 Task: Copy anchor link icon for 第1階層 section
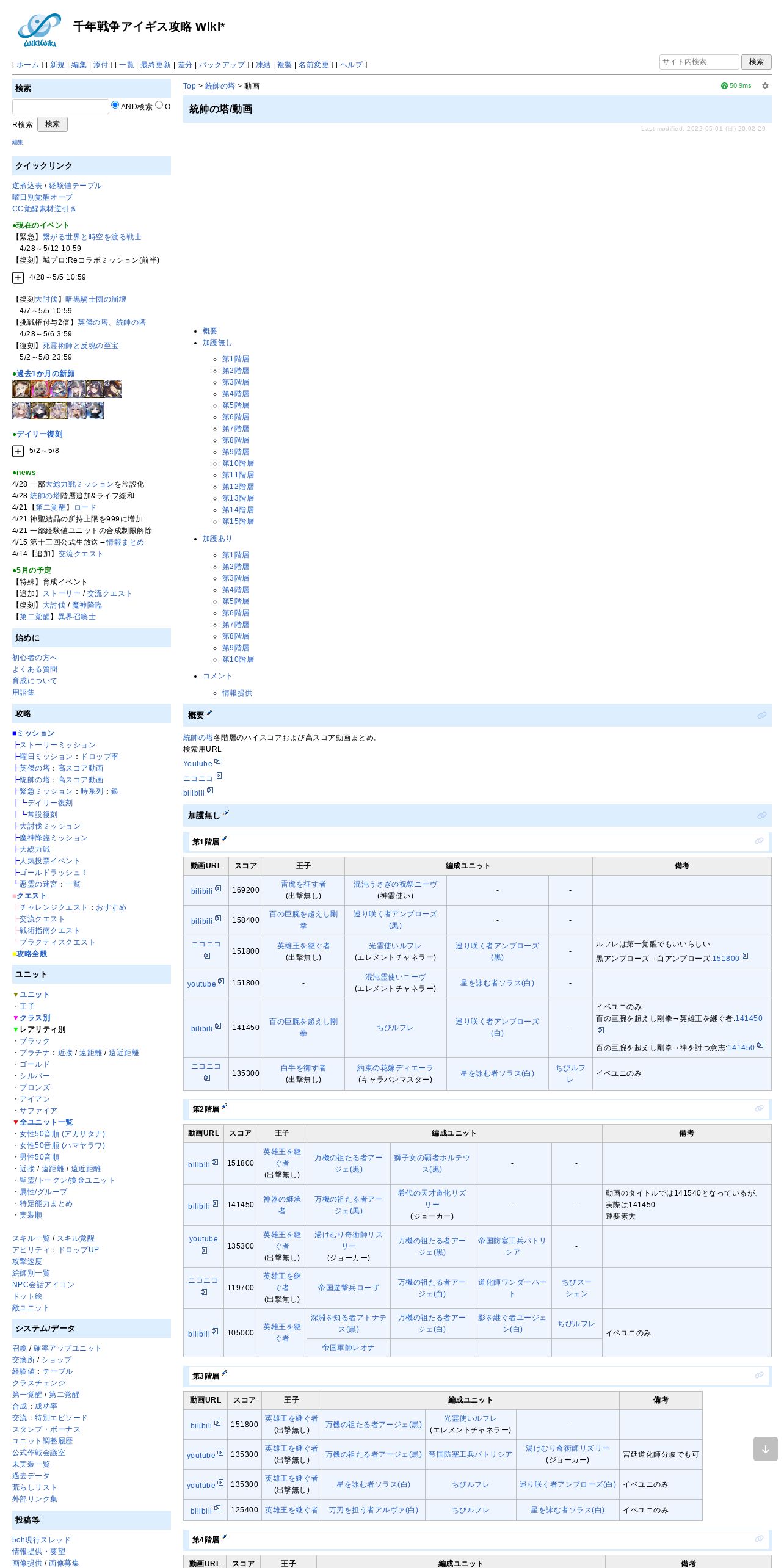pyautogui.click(x=759, y=841)
